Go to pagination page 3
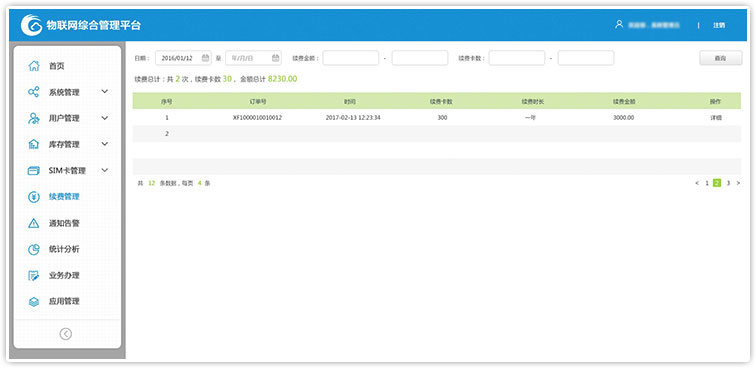The height and width of the screenshot is (368, 756). click(728, 183)
